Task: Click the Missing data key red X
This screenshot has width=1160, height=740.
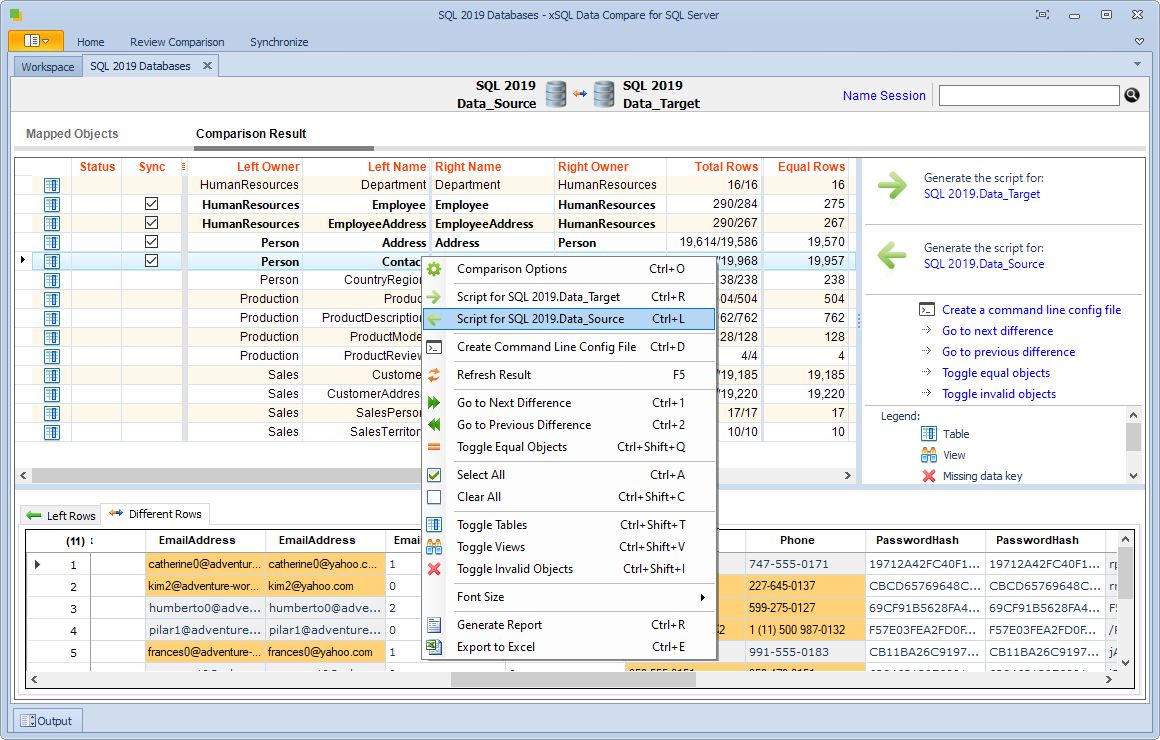Action: (929, 476)
